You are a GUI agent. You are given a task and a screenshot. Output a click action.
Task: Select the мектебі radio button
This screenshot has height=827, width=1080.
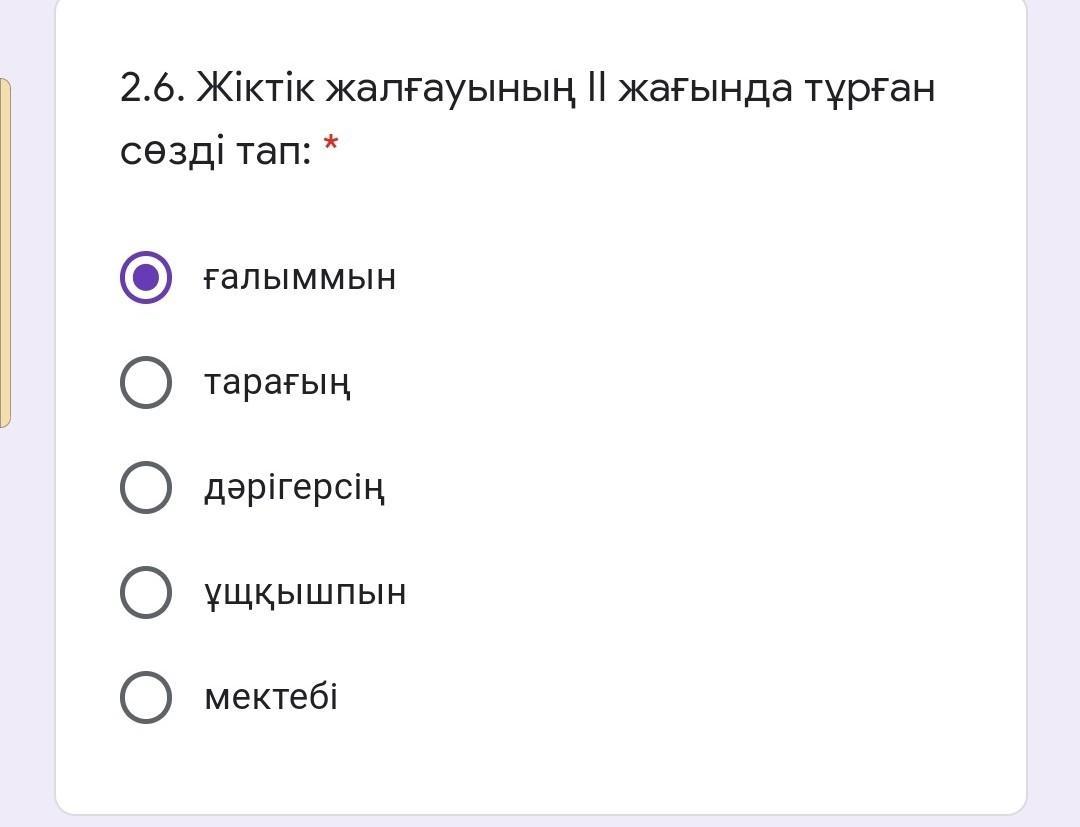146,697
